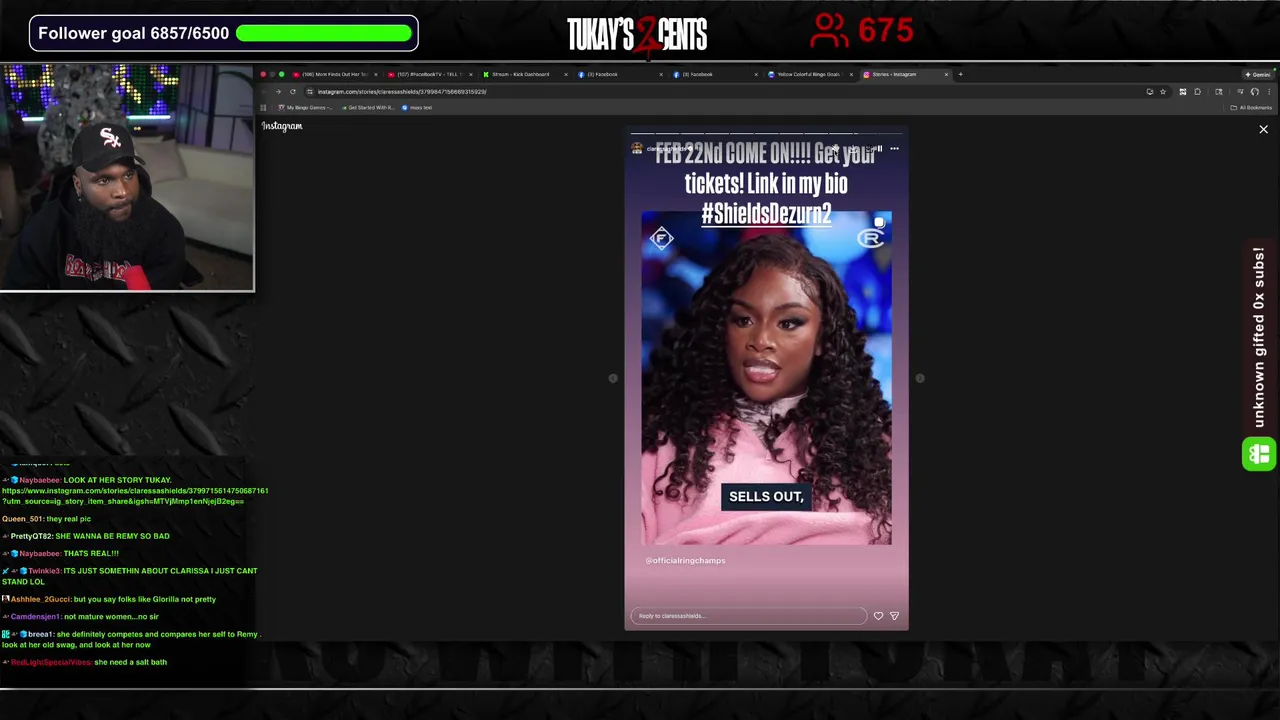Share the story via paper plane icon
Image resolution: width=1280 pixels, height=720 pixels.
pos(894,616)
